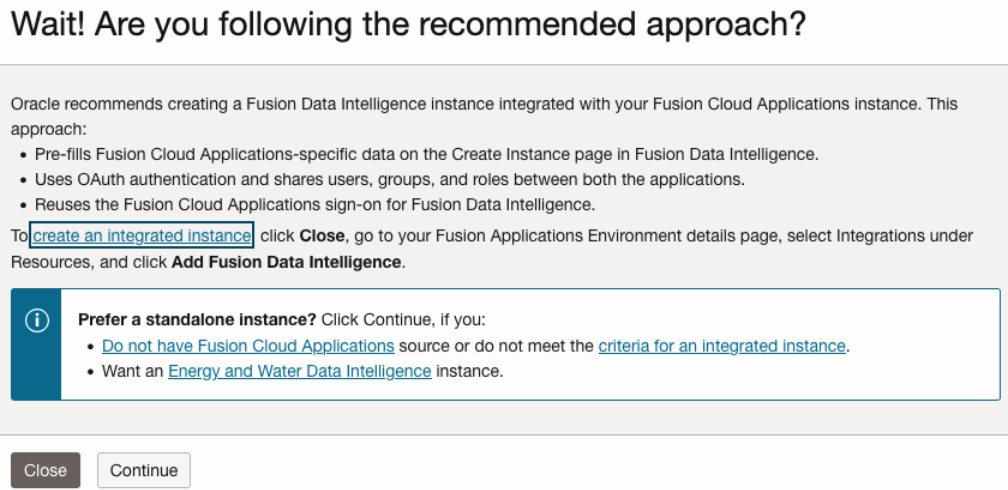Click the info icon in the blue banner
Viewport: 1008px width, 490px height.
(x=36, y=320)
